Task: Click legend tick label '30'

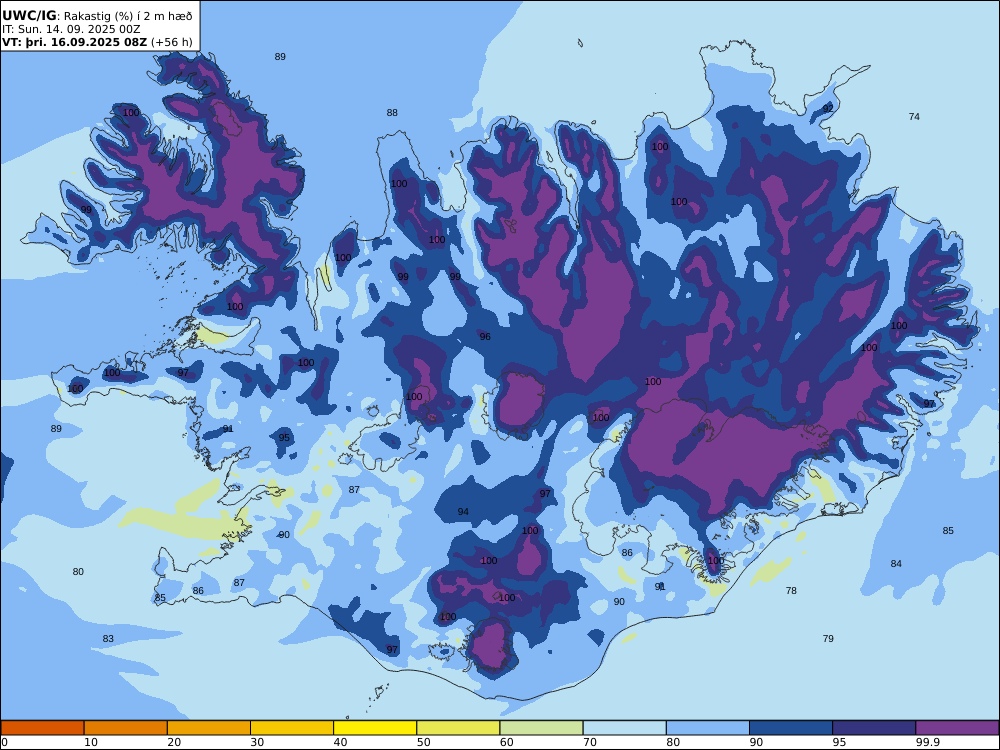Action: [257, 742]
